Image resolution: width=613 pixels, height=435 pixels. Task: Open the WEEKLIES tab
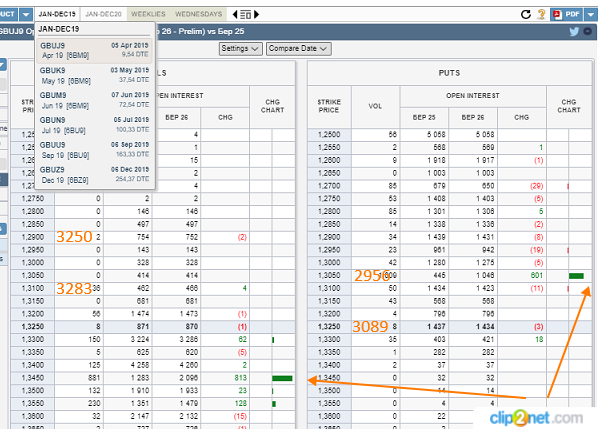148,14
